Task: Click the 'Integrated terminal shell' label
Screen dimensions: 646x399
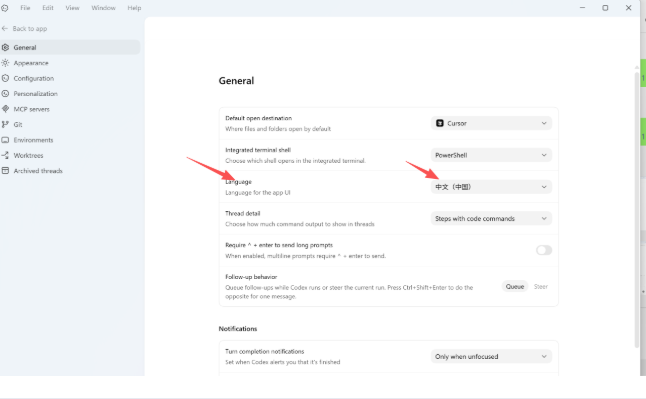Action: click(x=258, y=150)
